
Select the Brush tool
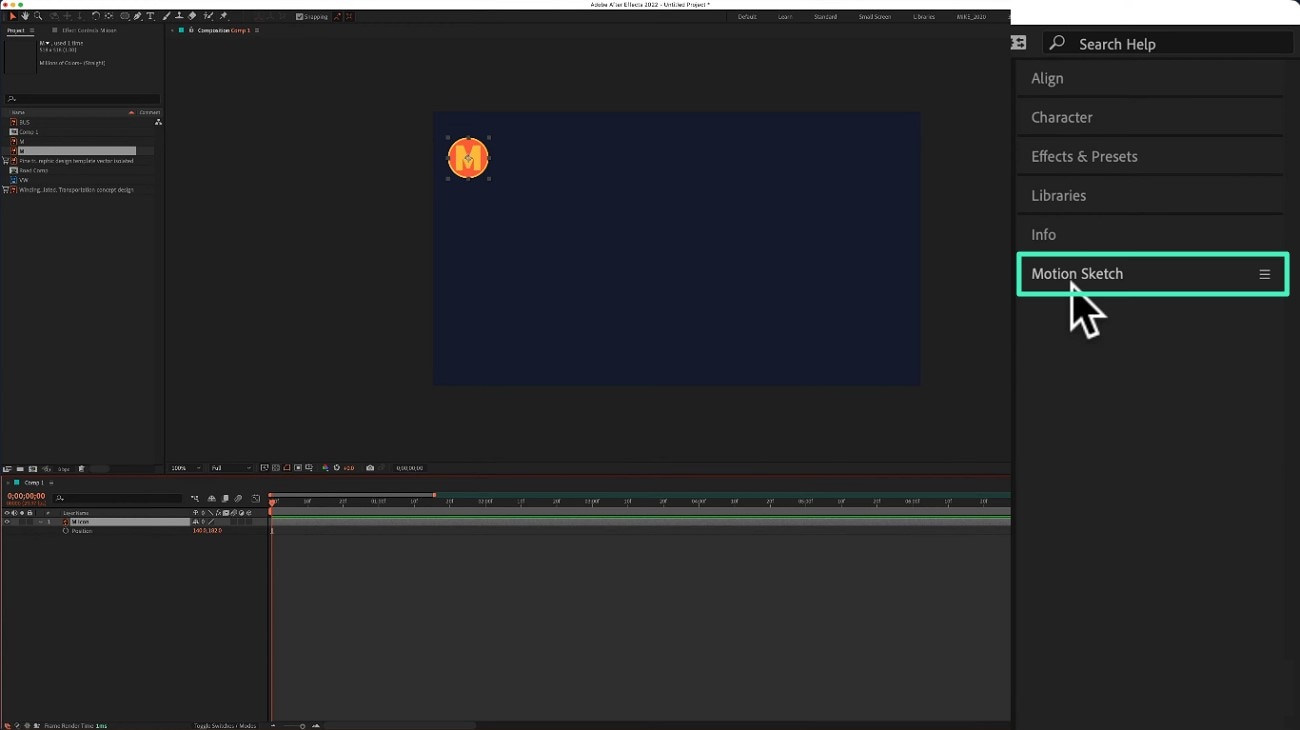coord(166,16)
